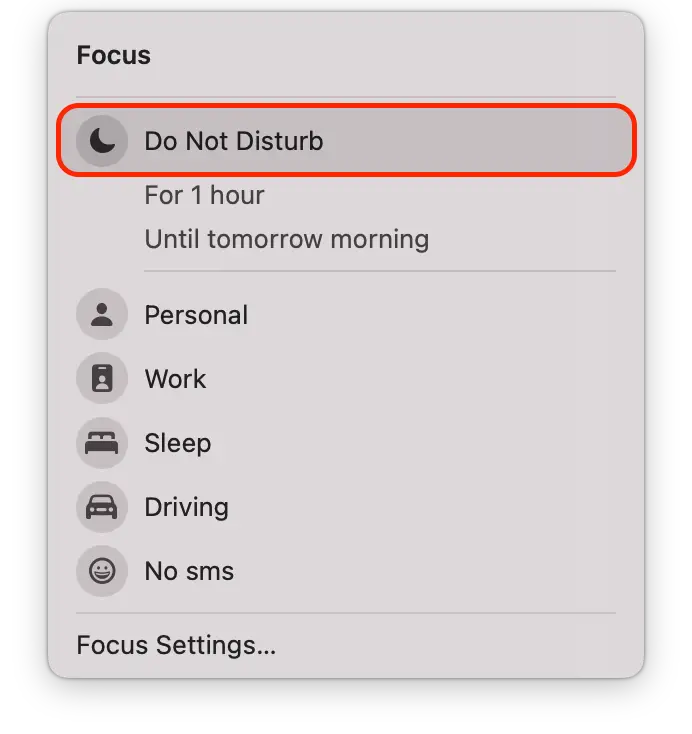Click the Sleep focus bed icon
The height and width of the screenshot is (734, 692).
click(x=102, y=443)
